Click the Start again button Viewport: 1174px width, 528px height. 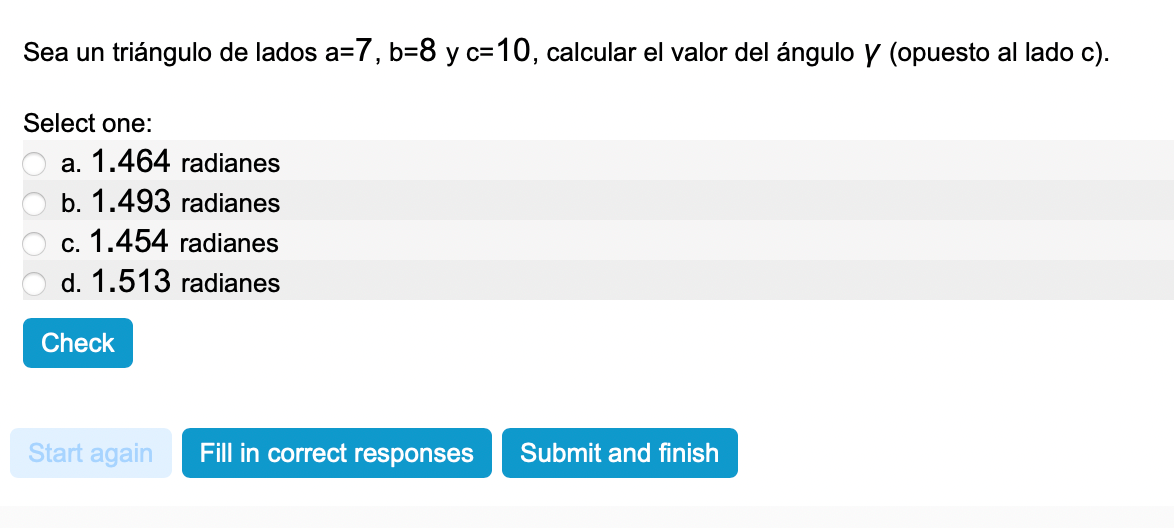(x=91, y=453)
